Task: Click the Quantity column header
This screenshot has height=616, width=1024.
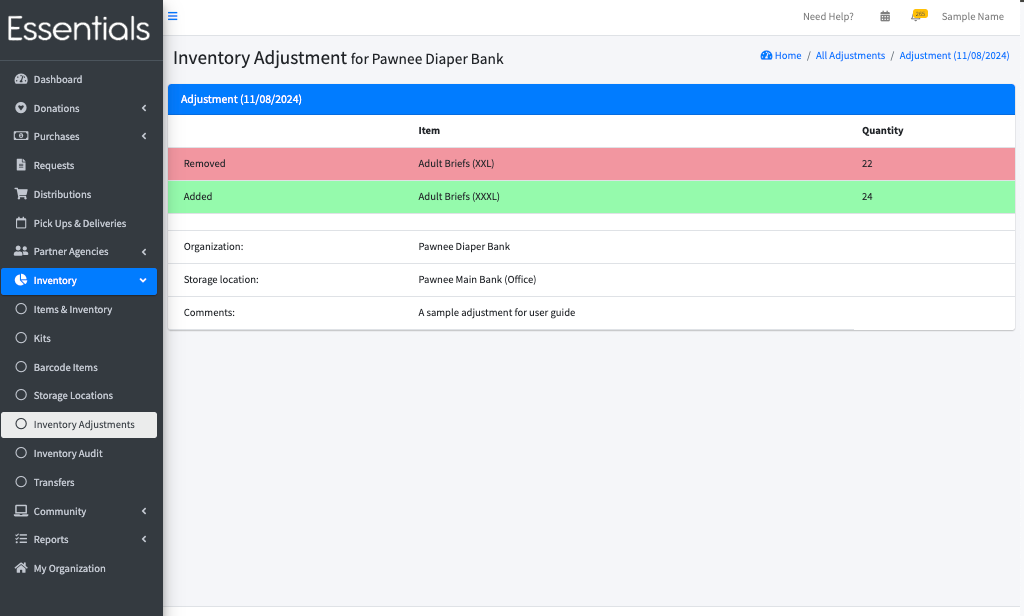Action: [x=882, y=130]
